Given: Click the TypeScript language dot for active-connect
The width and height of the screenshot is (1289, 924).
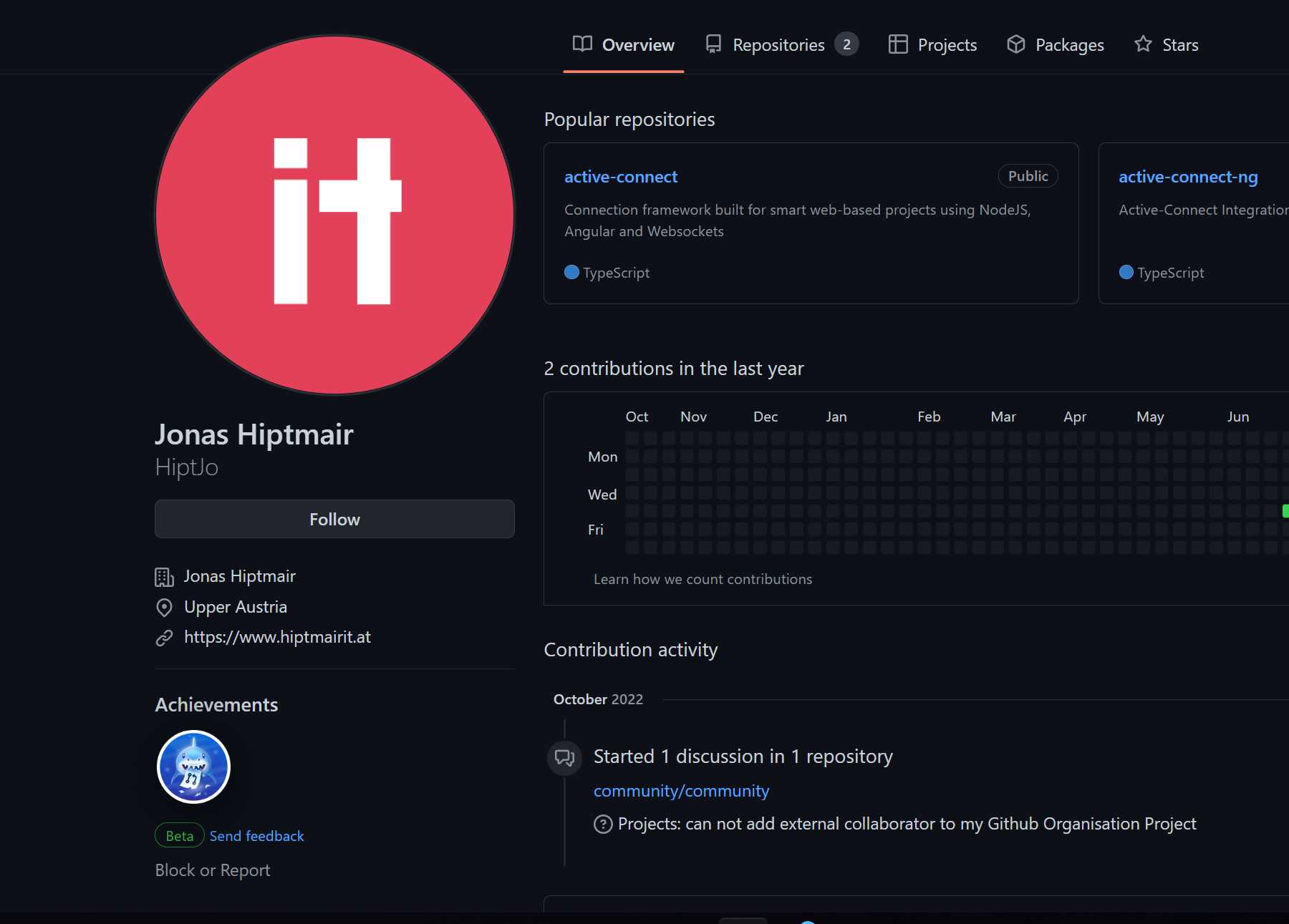Looking at the screenshot, I should 571,272.
